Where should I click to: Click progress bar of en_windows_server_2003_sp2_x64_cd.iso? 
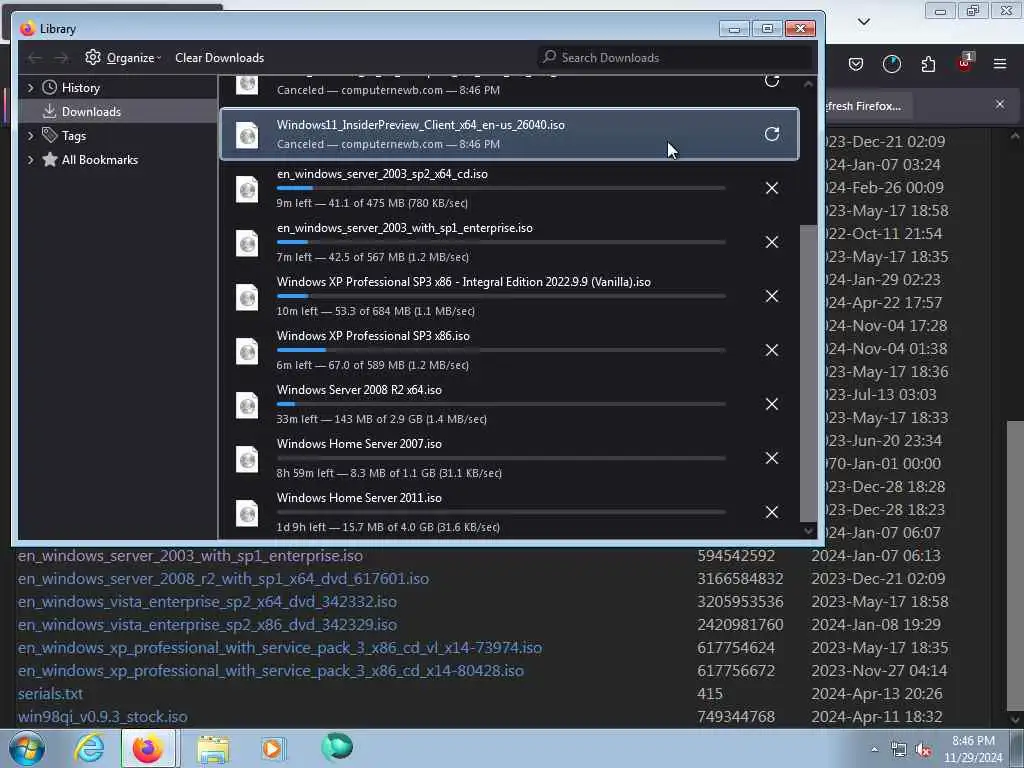[501, 188]
